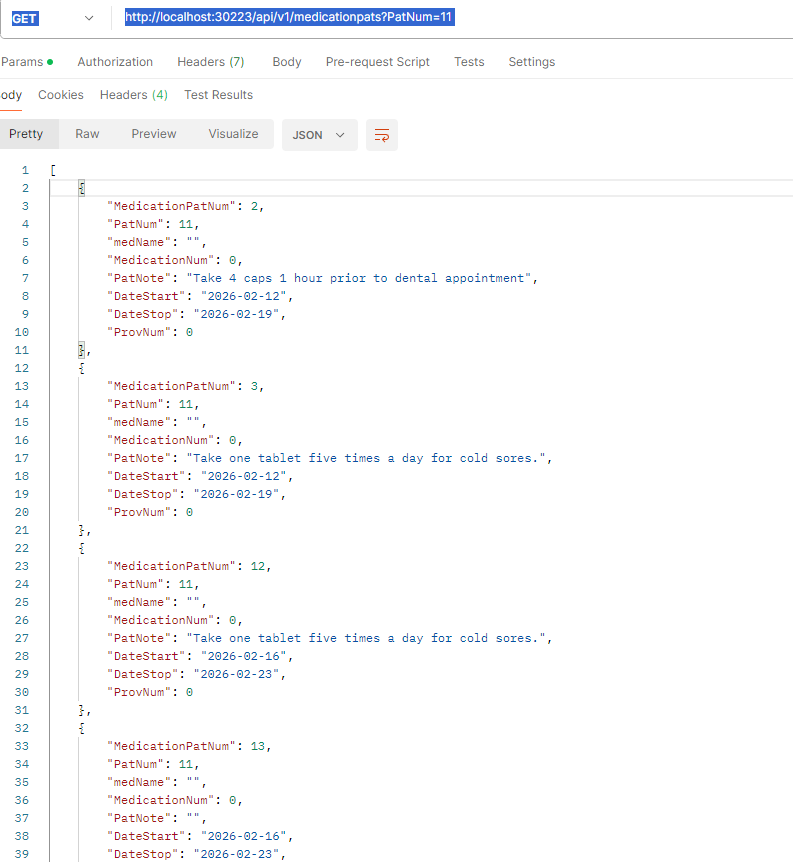The width and height of the screenshot is (793, 867).
Task: Open the Tests tab
Action: [469, 62]
